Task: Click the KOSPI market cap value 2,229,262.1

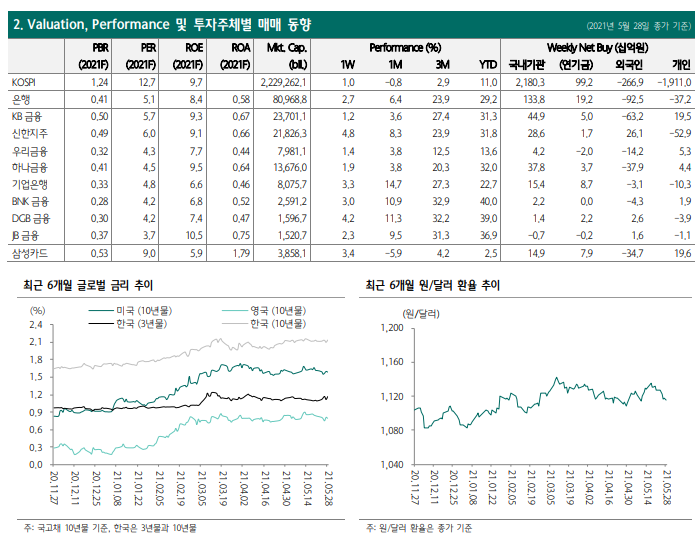Action: (x=284, y=82)
